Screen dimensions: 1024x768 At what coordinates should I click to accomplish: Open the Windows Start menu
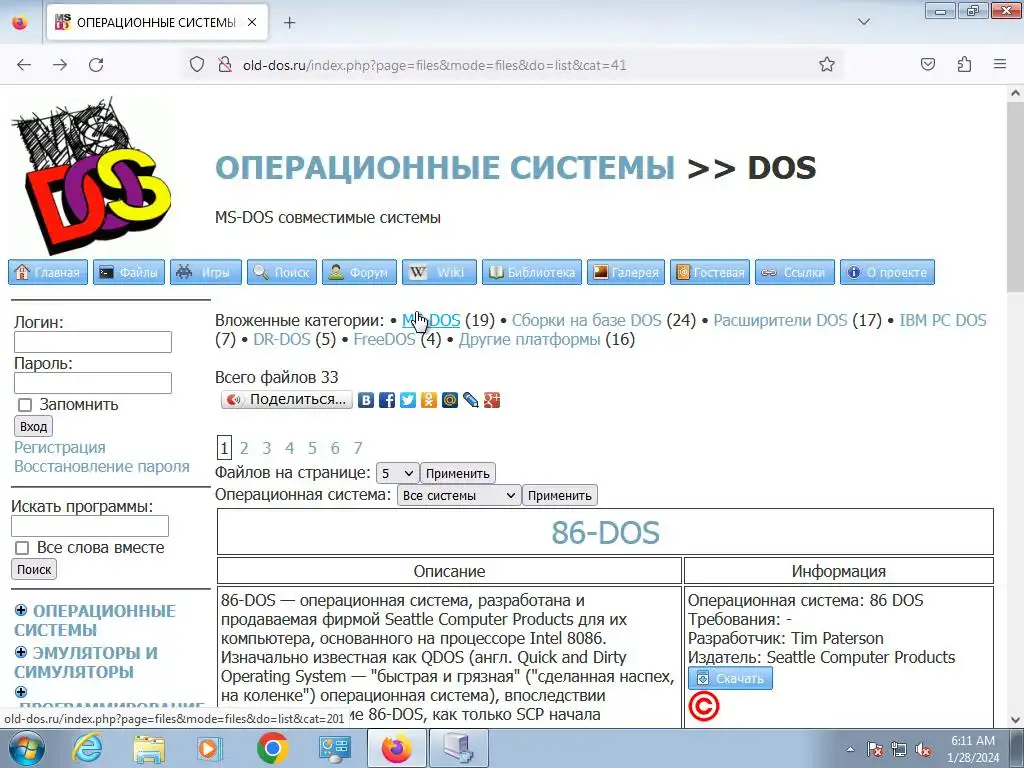click(26, 748)
